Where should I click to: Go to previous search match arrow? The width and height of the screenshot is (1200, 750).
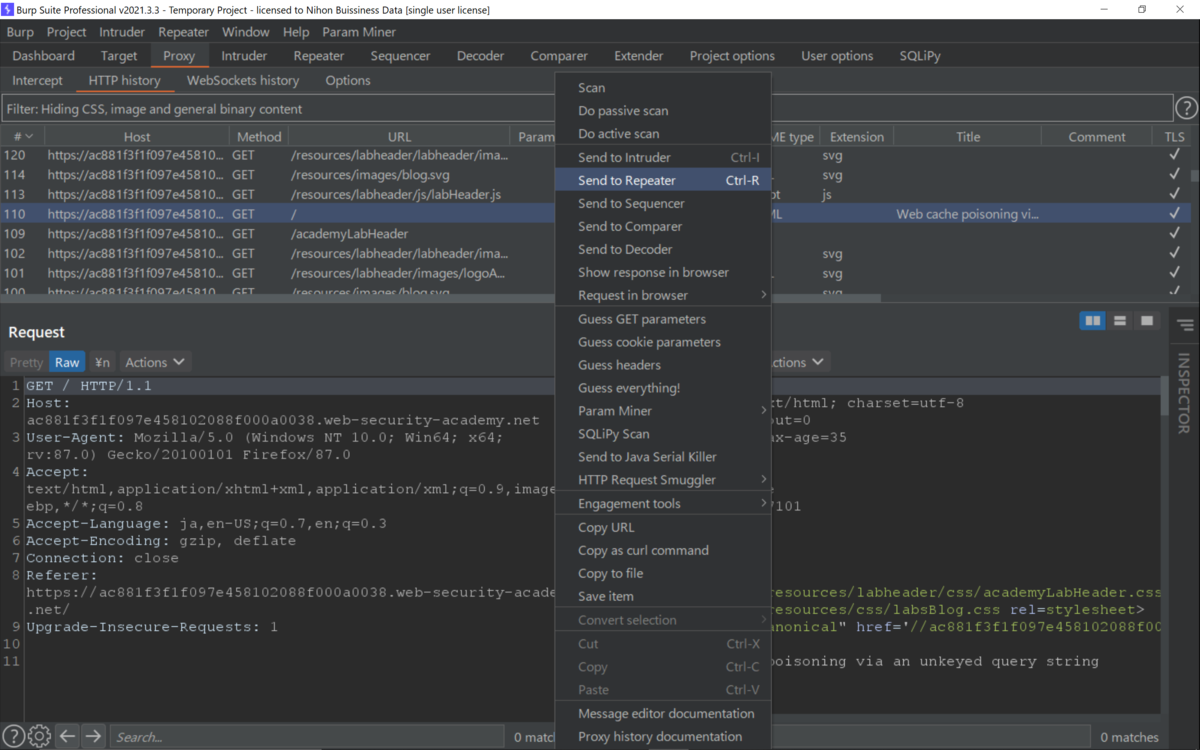(67, 736)
